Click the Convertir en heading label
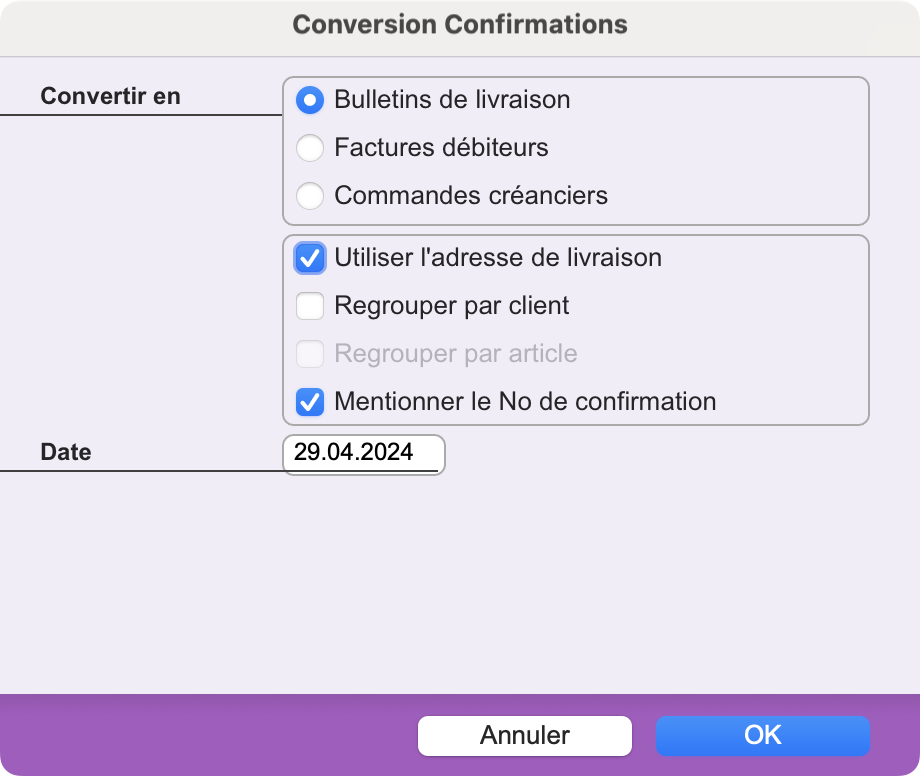The image size is (920, 776). [110, 96]
